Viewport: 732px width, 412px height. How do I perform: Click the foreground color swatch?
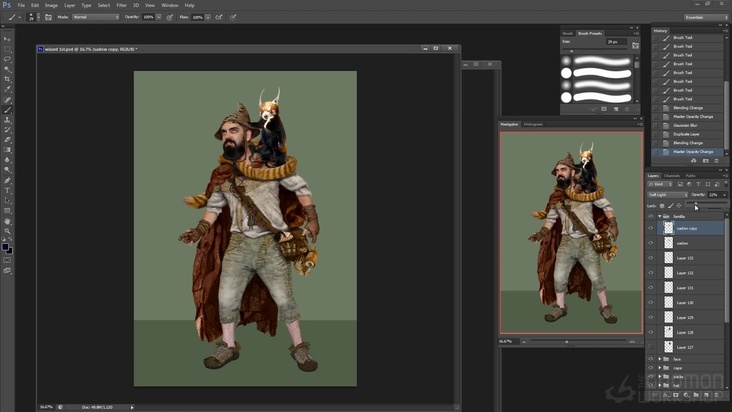tap(5, 246)
